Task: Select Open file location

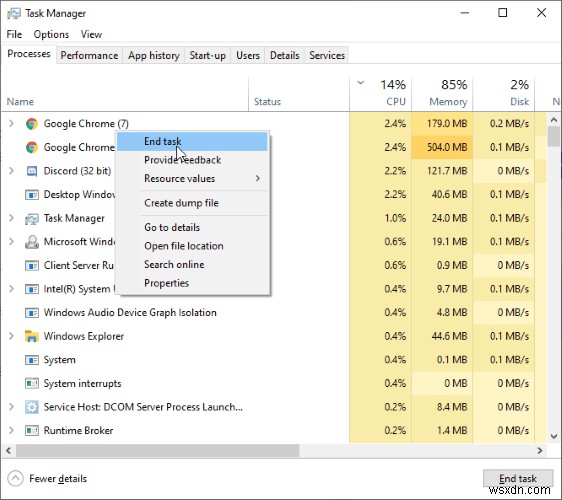Action: click(192, 246)
